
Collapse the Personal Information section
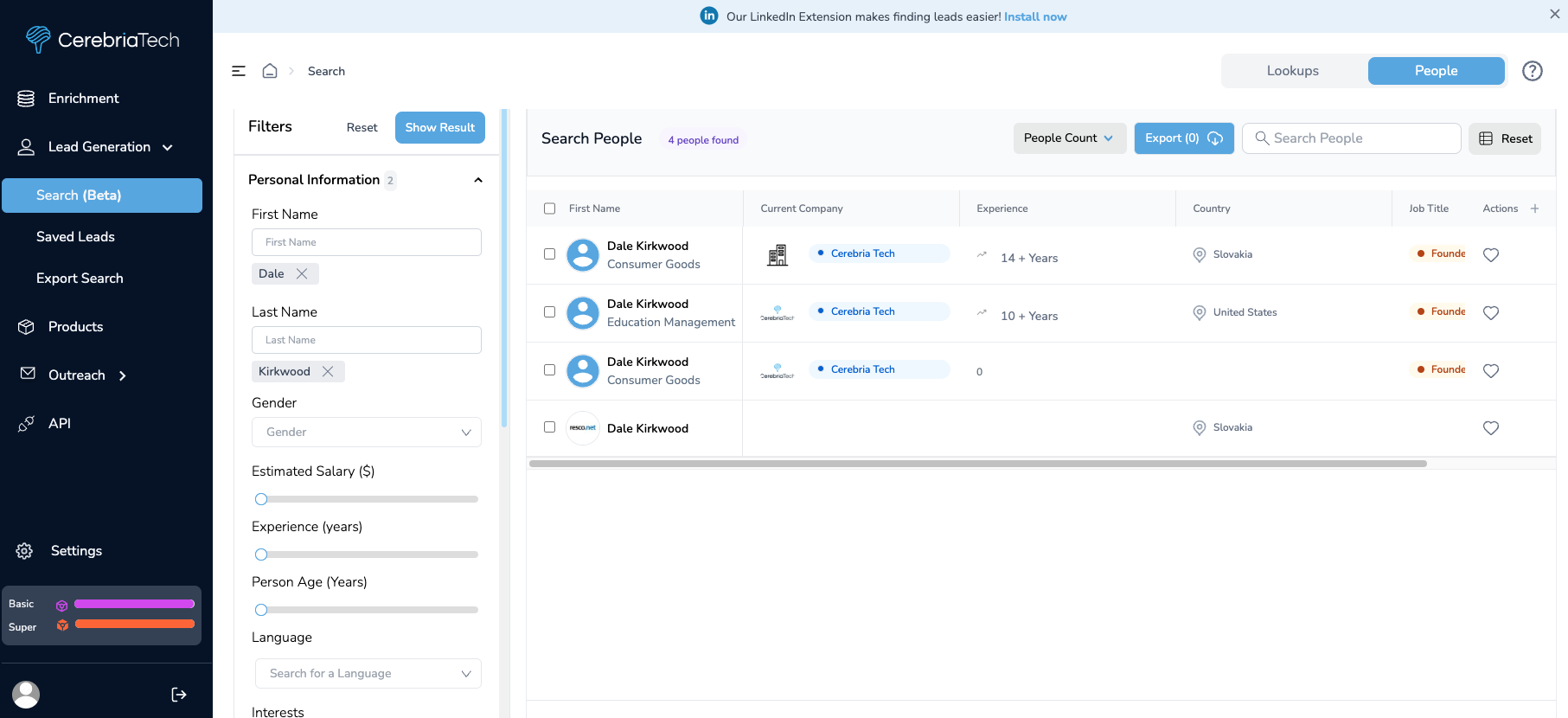click(x=478, y=180)
